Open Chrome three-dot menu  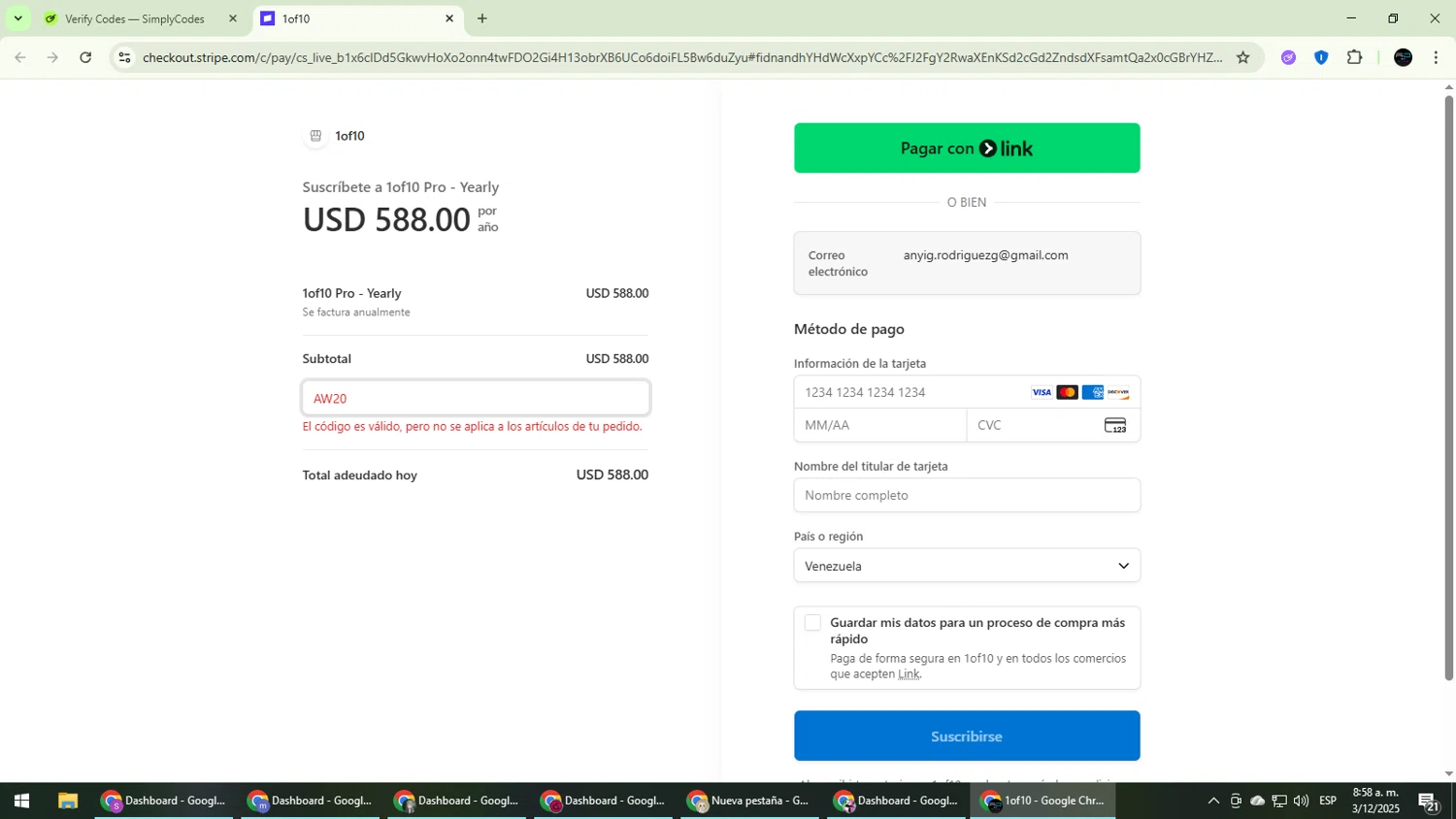click(x=1436, y=57)
